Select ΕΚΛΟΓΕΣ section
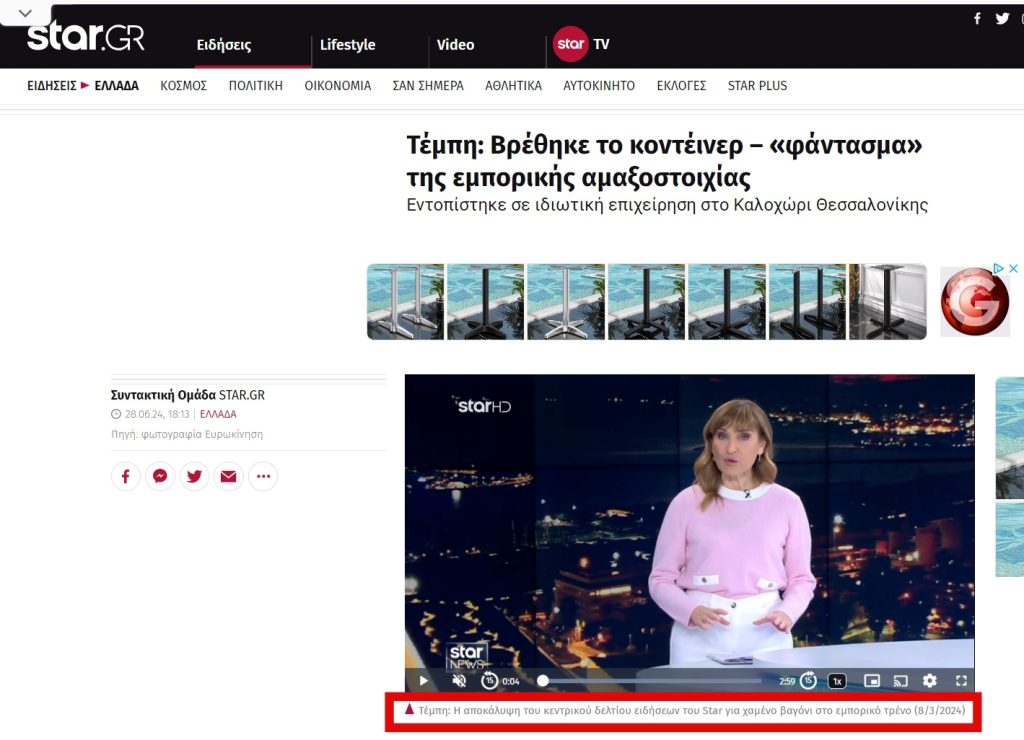This screenshot has height=740, width=1024. (681, 86)
